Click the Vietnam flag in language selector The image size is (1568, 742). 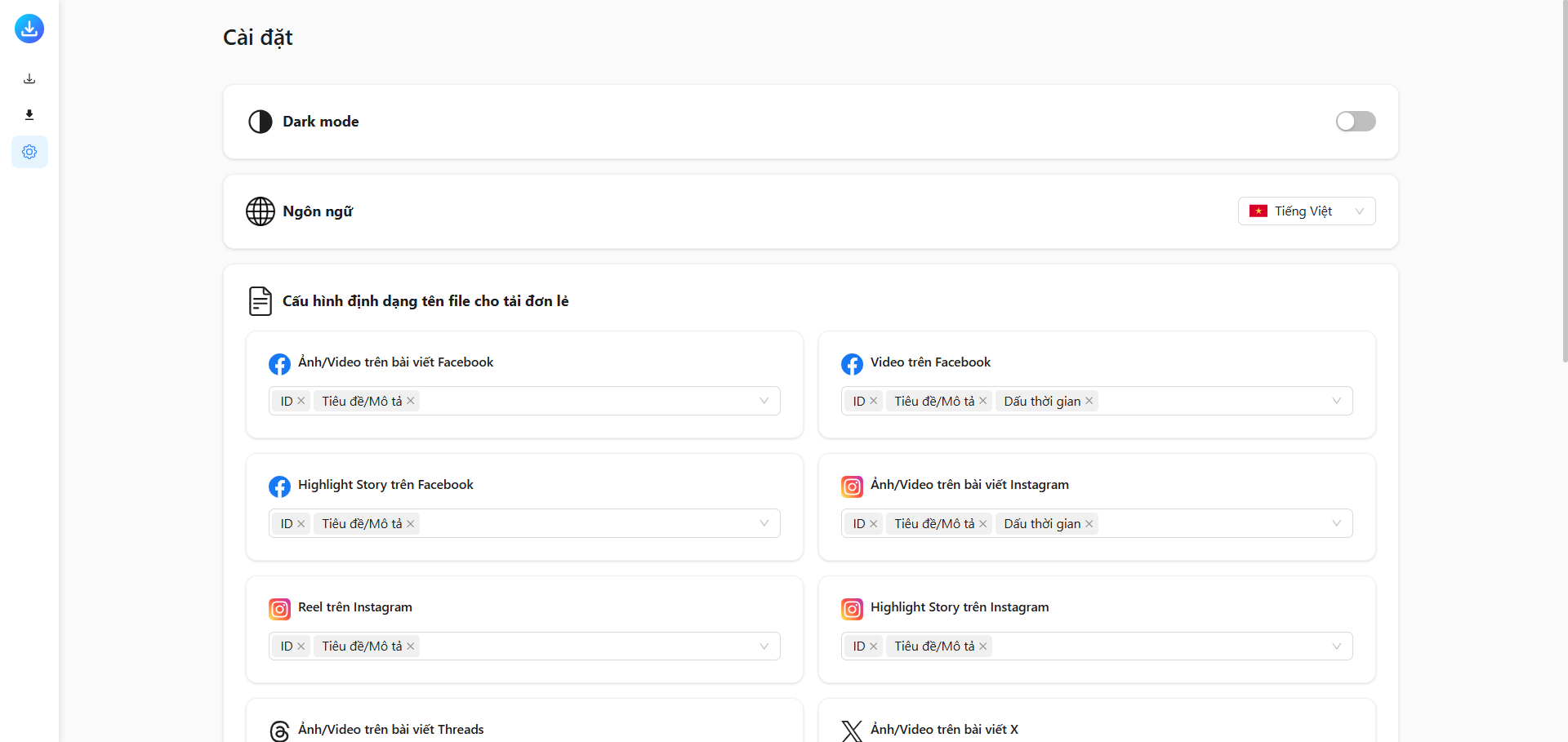(1258, 211)
